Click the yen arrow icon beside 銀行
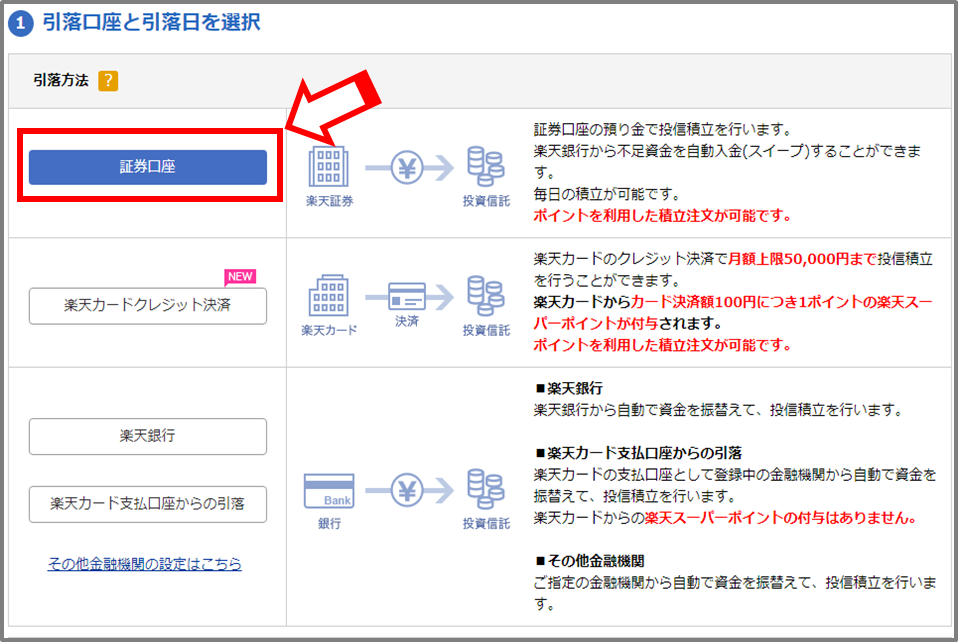Viewport: 958px width, 642px height. pos(409,490)
